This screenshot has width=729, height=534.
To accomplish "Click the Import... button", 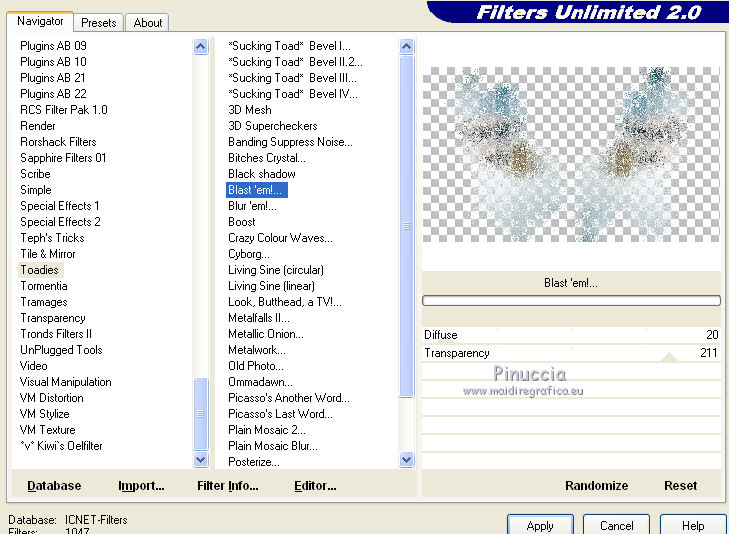I will click(x=141, y=486).
